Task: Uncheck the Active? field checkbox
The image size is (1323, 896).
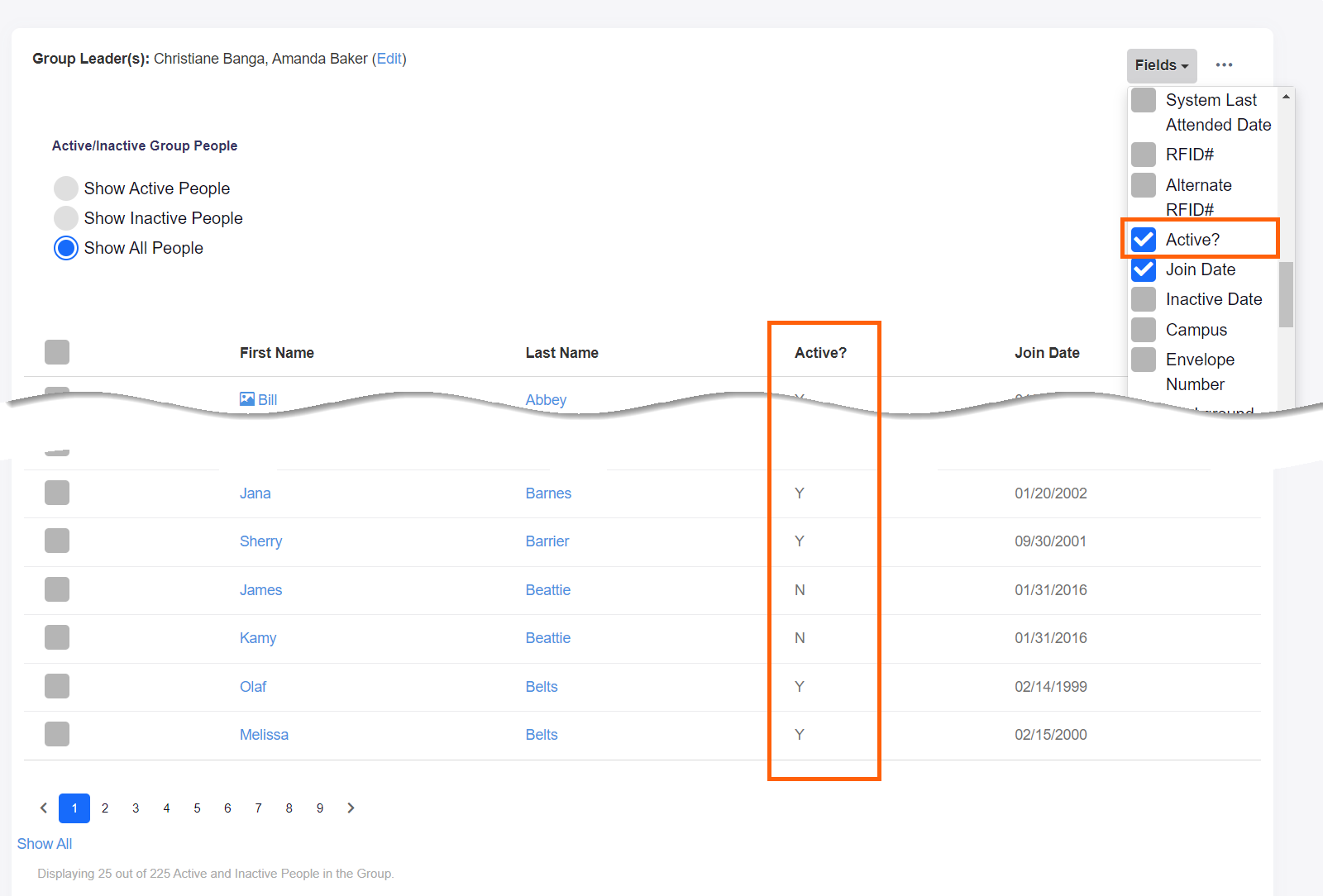Action: 1144,240
